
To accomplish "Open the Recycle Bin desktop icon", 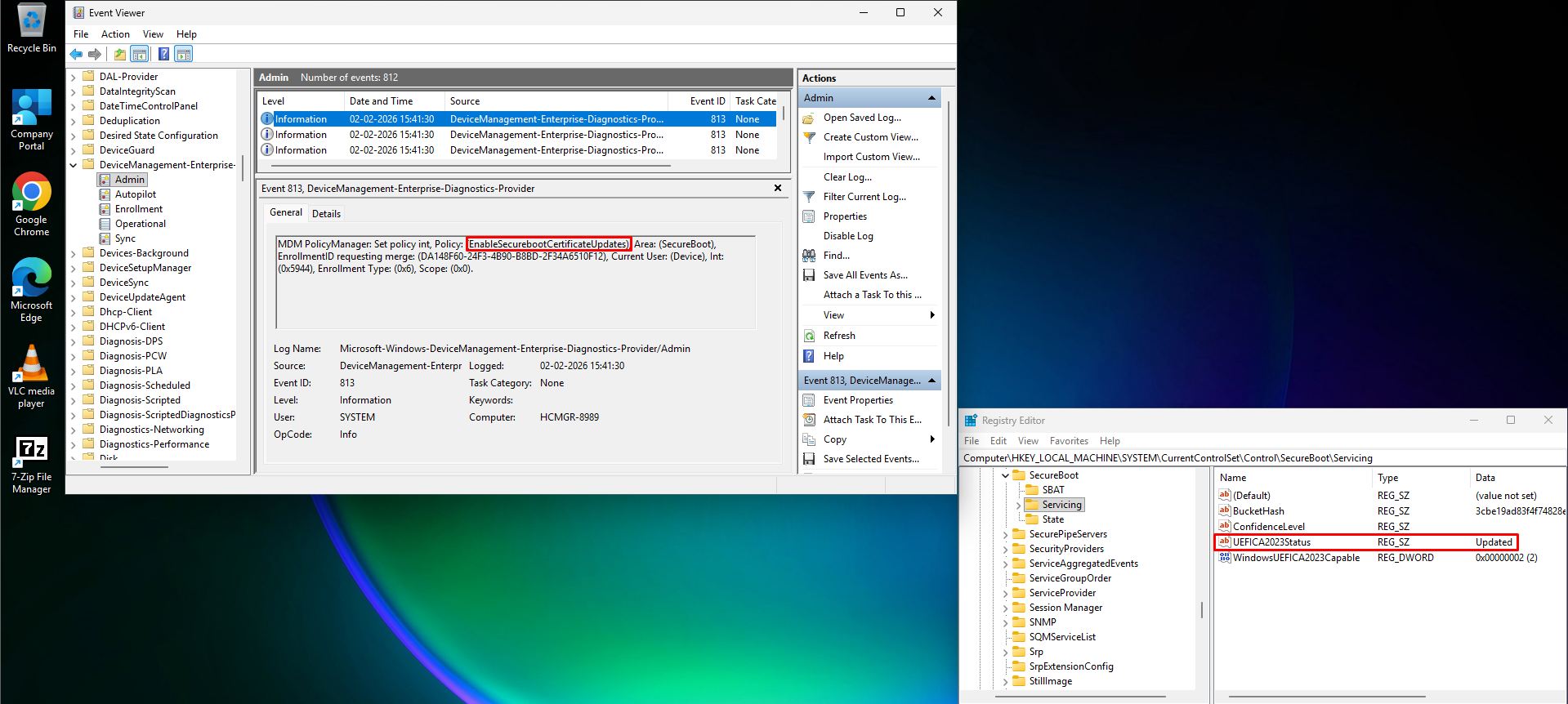I will (32, 29).
